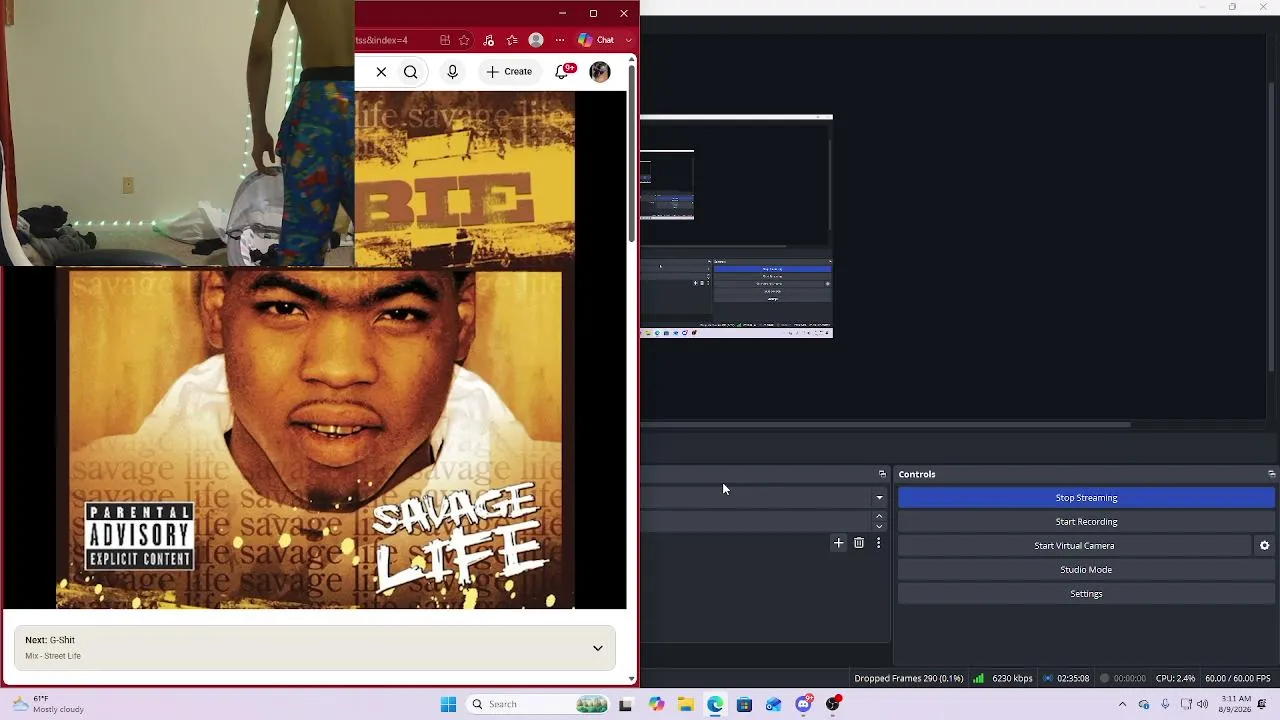Switch to Microsoft Edge on the taskbar
The width and height of the screenshot is (1280, 720).
click(x=715, y=704)
